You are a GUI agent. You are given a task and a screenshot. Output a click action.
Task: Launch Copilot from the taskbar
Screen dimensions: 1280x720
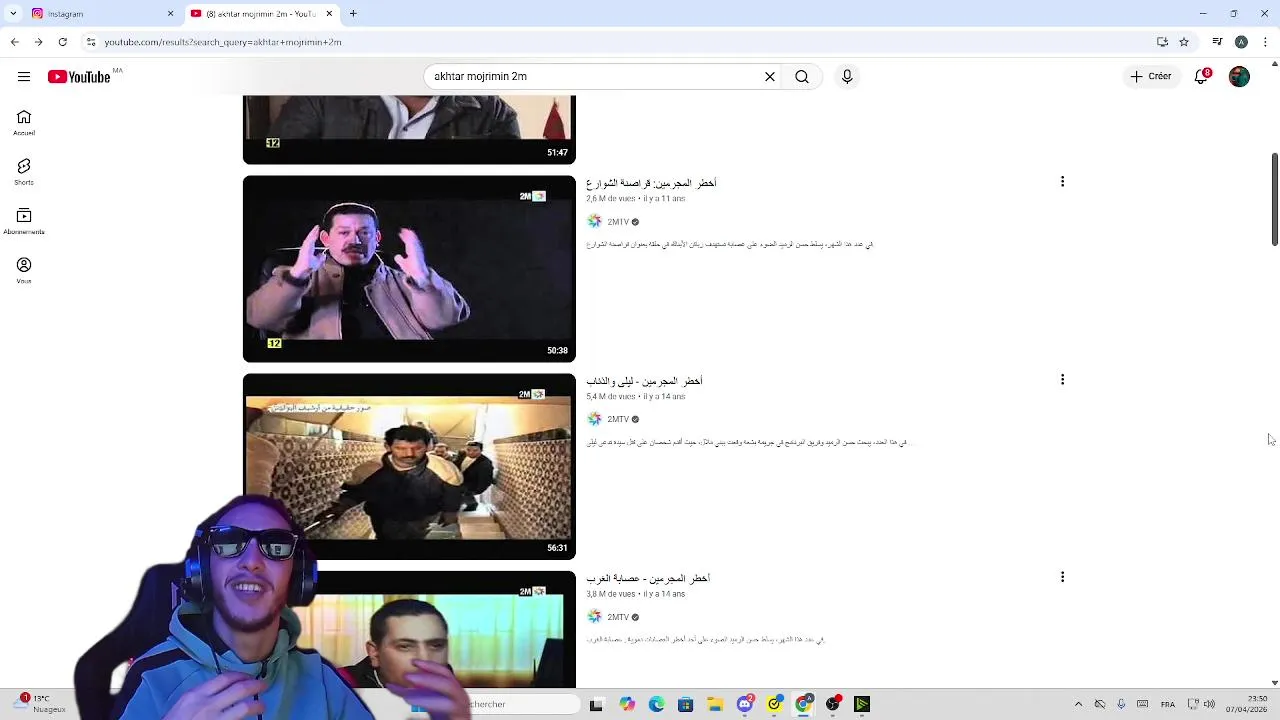pyautogui.click(x=626, y=705)
